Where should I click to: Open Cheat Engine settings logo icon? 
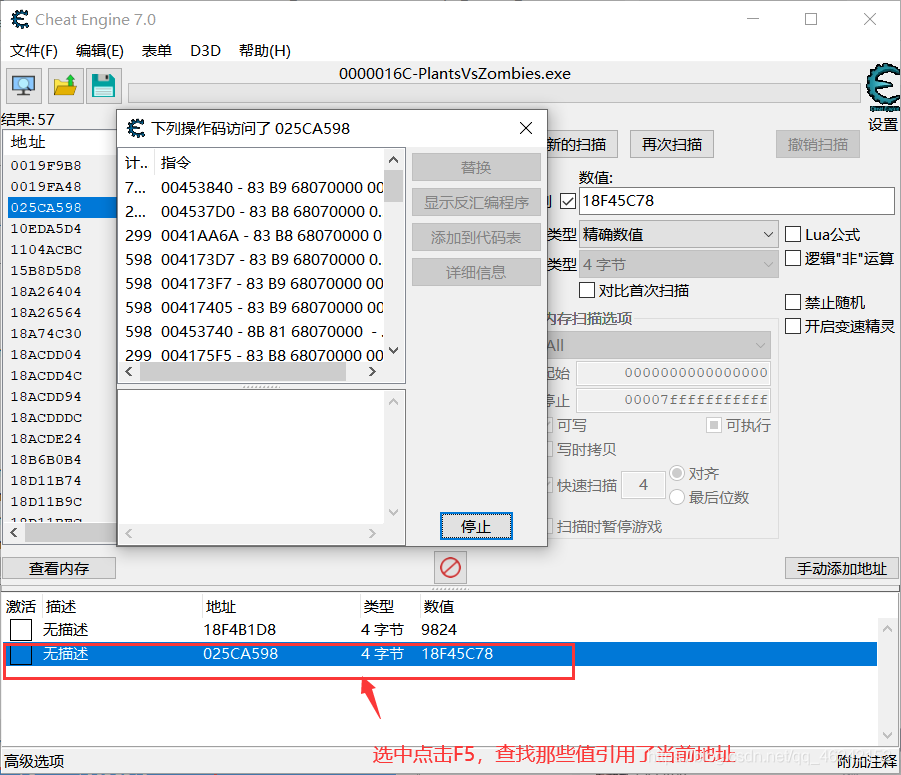883,87
